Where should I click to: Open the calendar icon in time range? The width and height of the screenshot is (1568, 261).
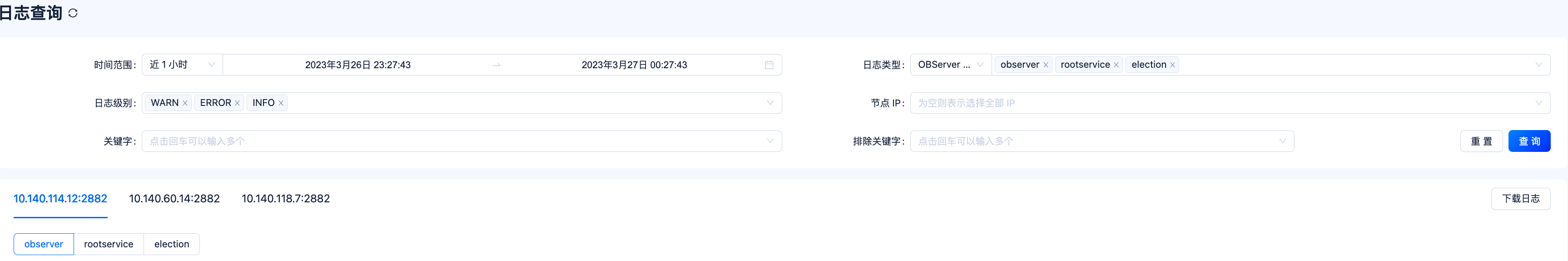click(x=769, y=65)
